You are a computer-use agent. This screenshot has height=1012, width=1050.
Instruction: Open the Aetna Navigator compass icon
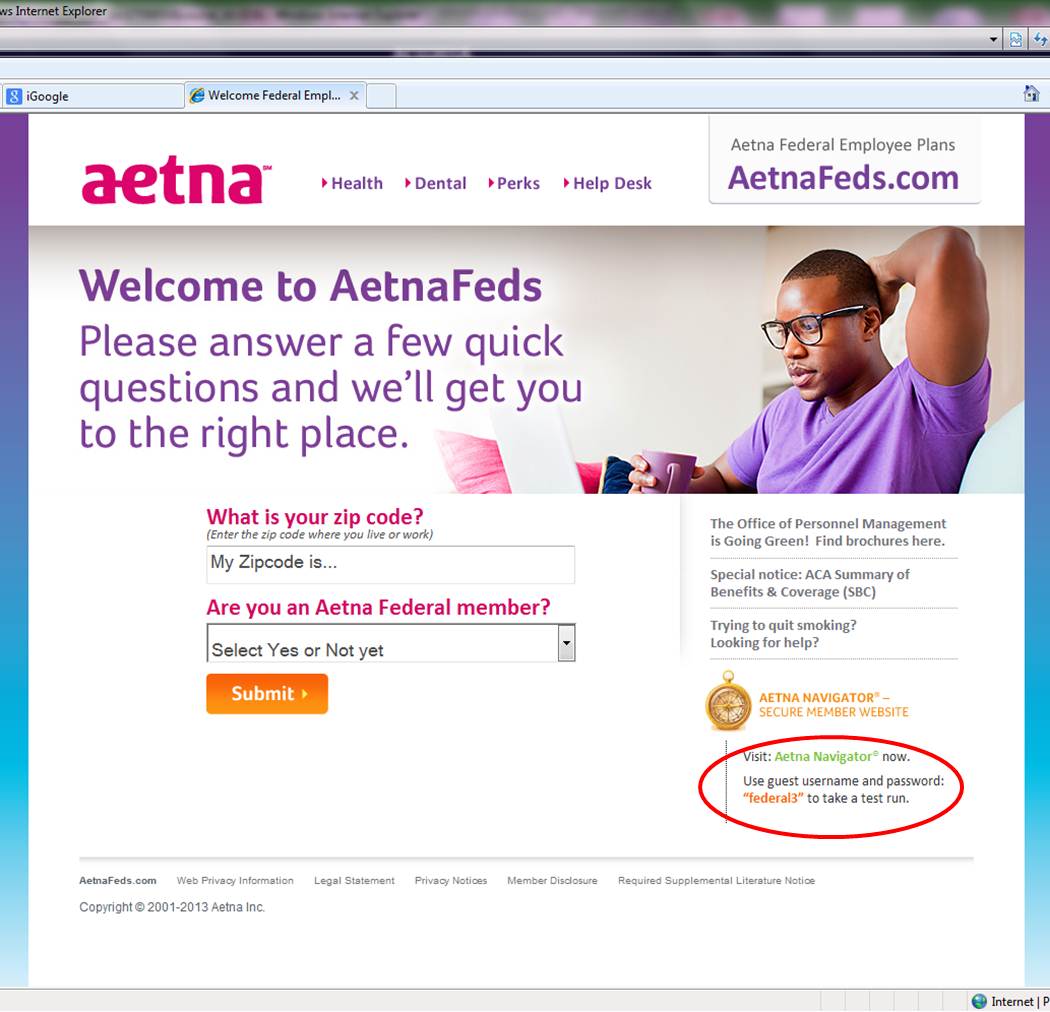[729, 702]
